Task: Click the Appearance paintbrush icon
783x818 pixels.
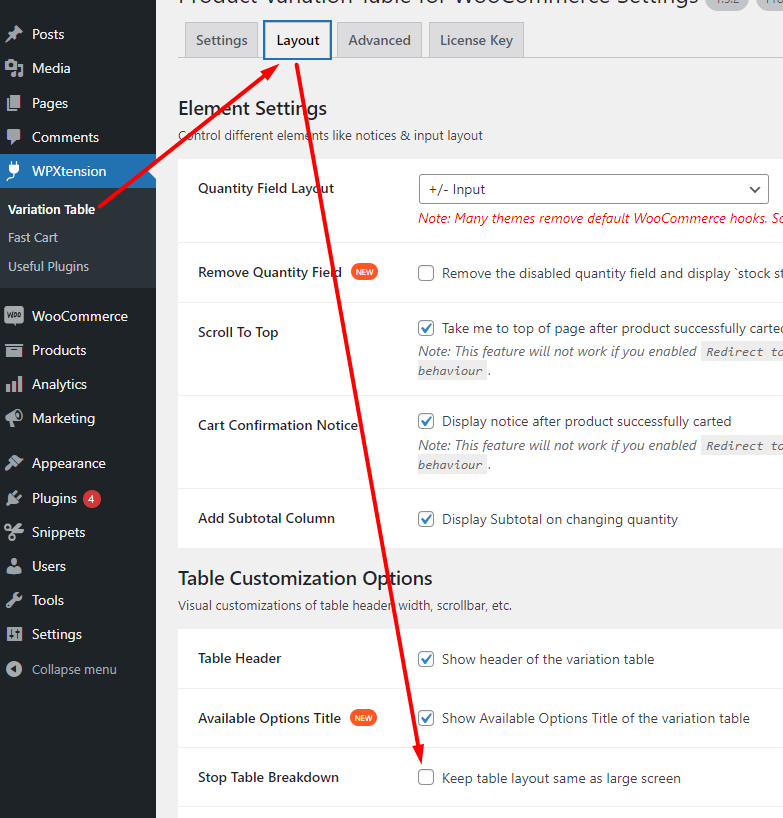Action: click(x=14, y=463)
